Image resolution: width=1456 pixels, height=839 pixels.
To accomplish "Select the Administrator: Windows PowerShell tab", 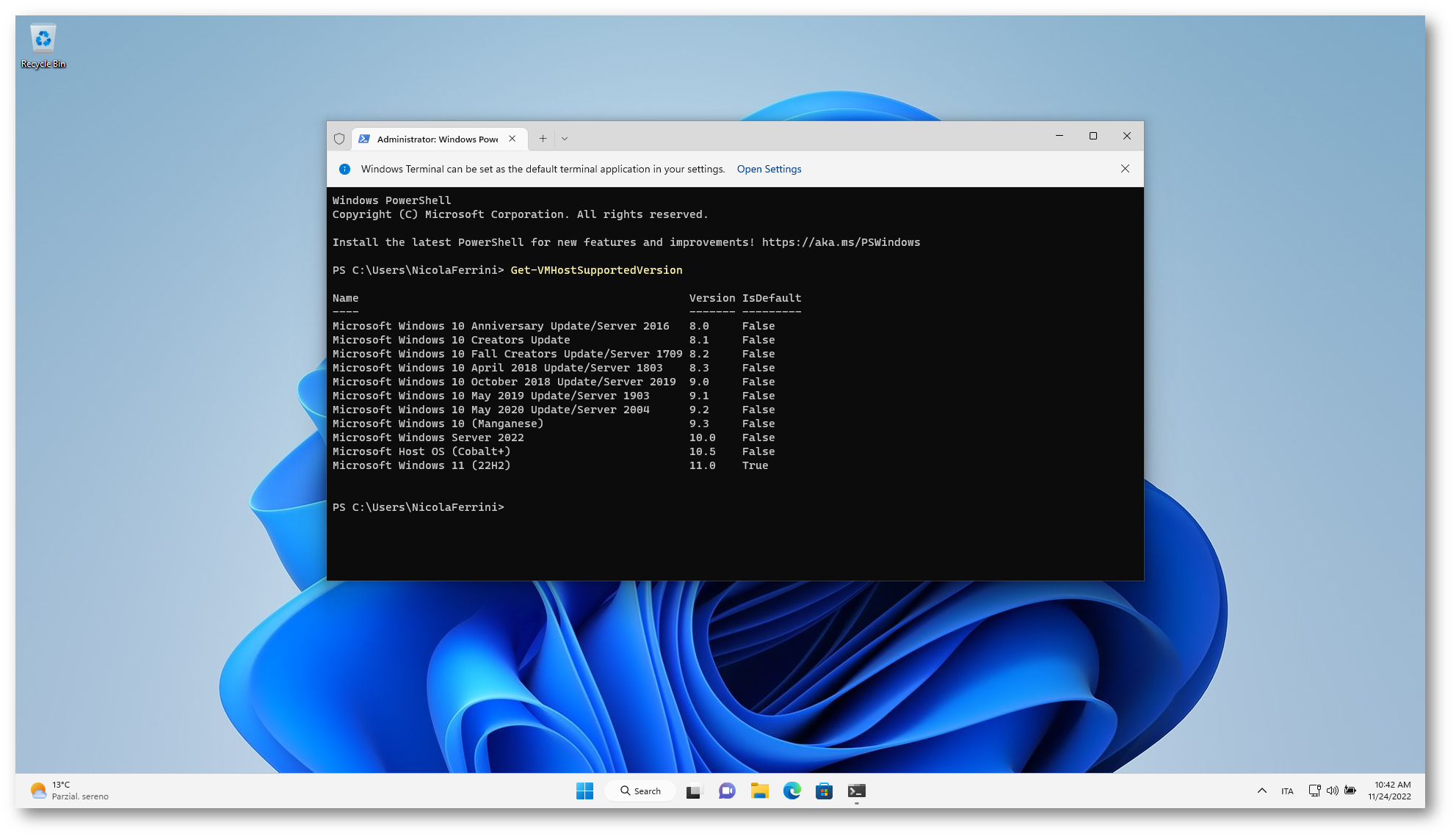I will [x=438, y=139].
